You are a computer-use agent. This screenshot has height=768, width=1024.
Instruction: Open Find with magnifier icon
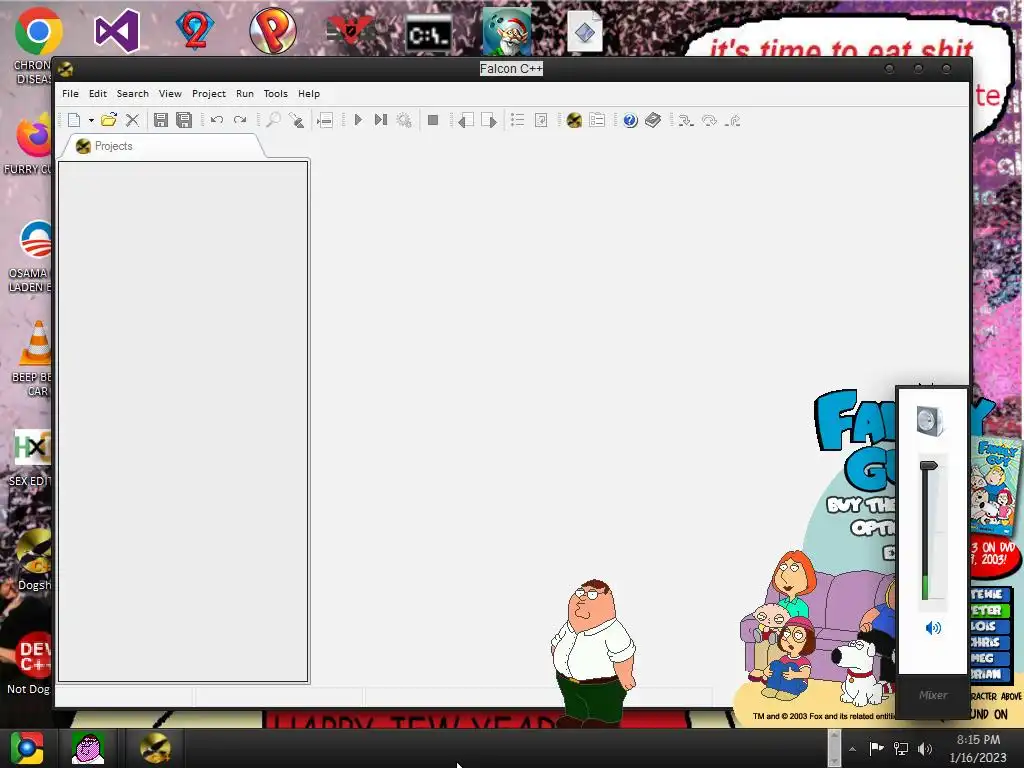click(x=273, y=120)
